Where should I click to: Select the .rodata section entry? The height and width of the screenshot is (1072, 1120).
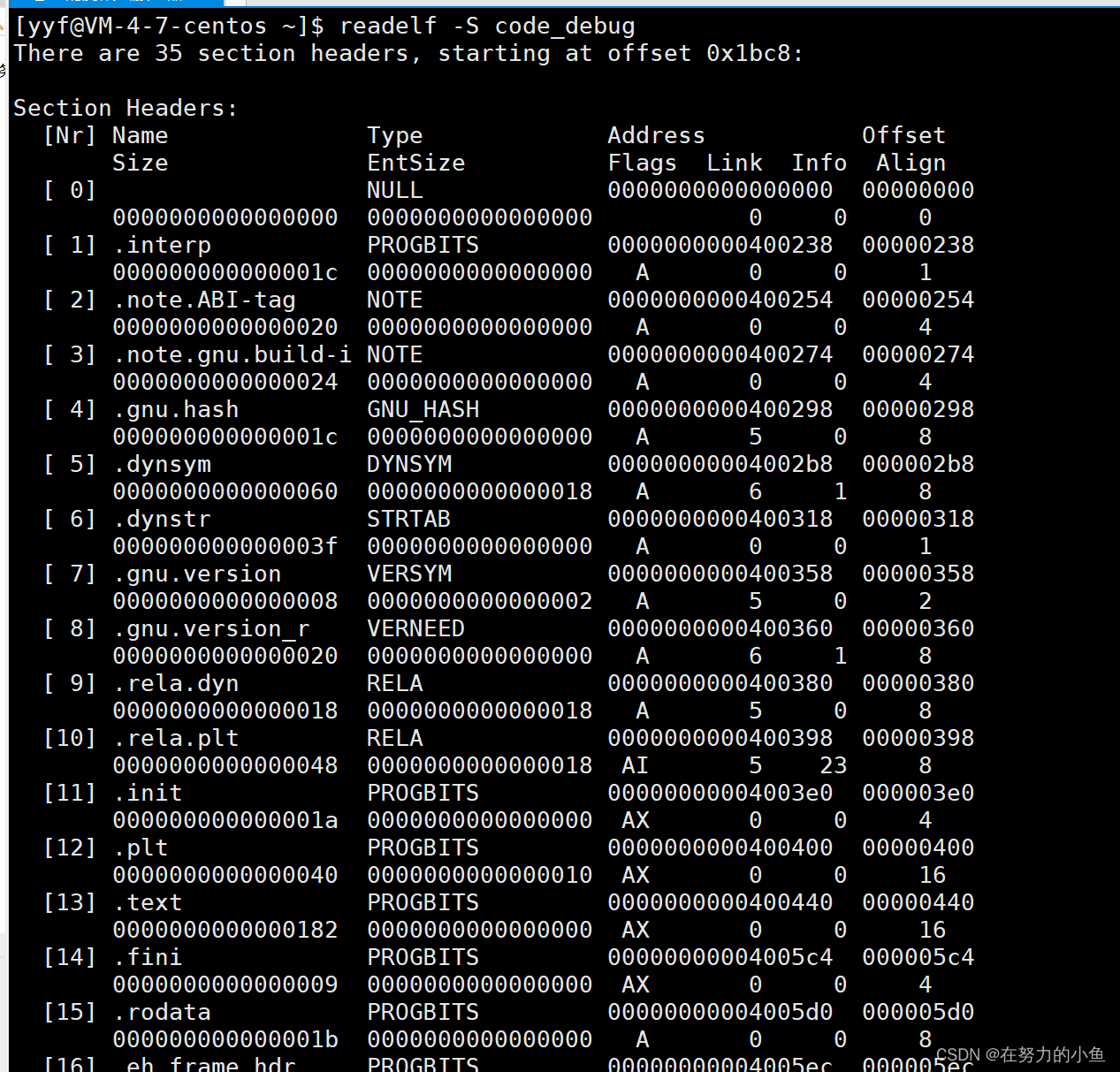[x=162, y=1012]
